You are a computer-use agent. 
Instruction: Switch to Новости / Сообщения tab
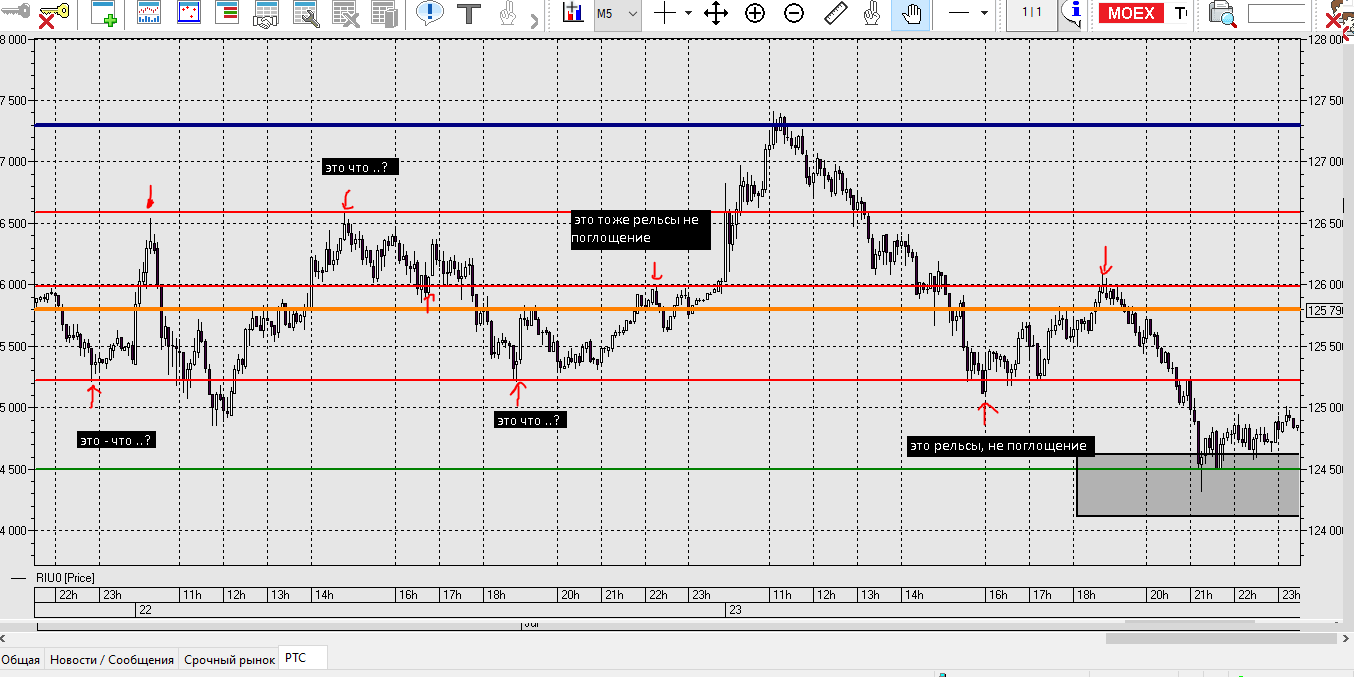pyautogui.click(x=112, y=659)
